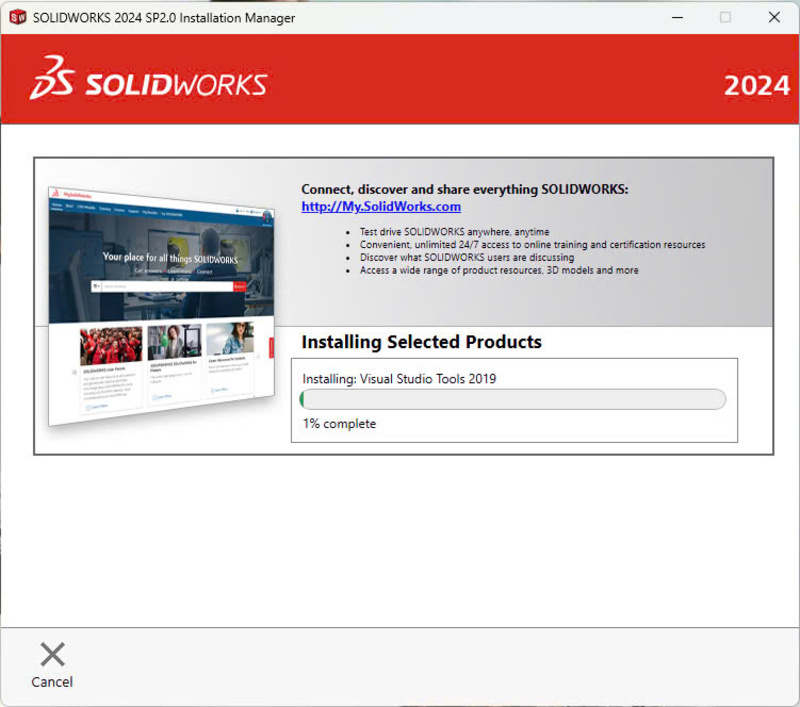Minimize the Installation Manager window

coord(677,17)
